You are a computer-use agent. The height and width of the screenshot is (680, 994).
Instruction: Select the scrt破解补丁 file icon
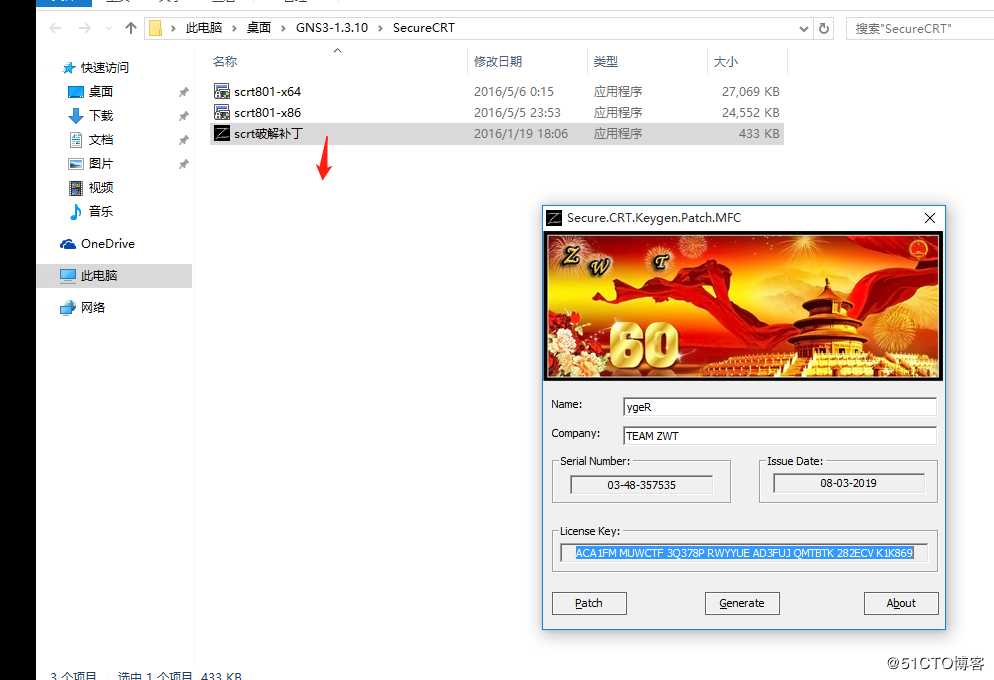click(221, 133)
